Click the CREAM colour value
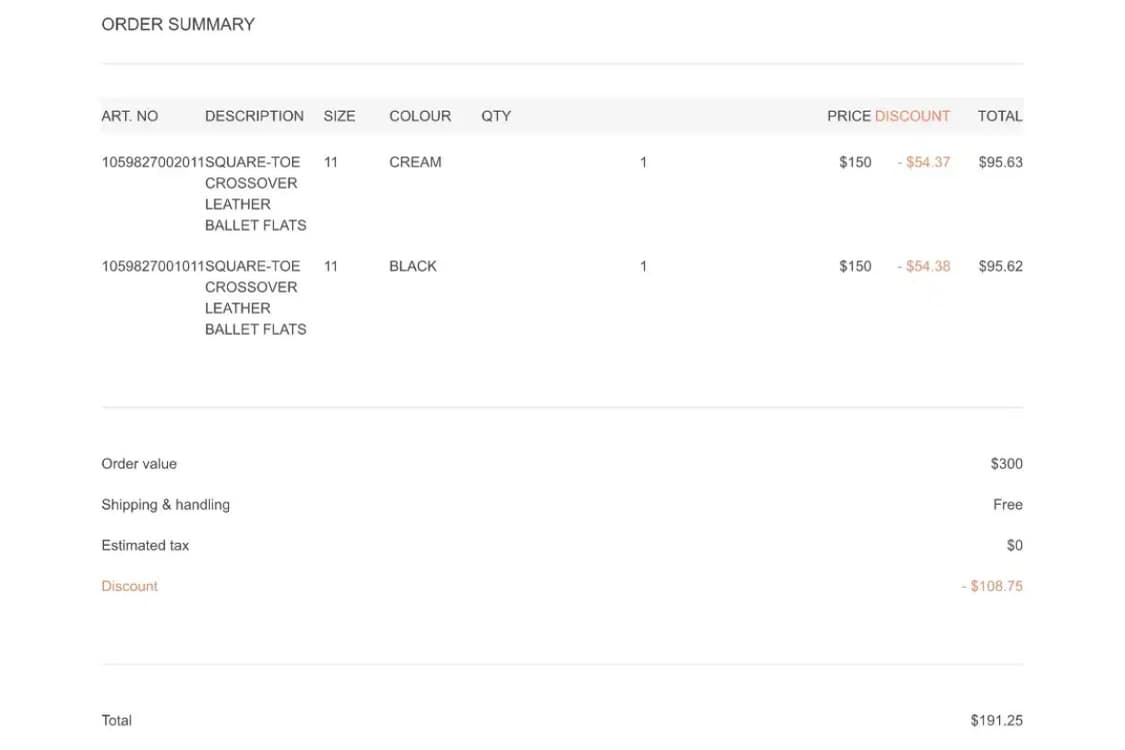 pyautogui.click(x=415, y=162)
